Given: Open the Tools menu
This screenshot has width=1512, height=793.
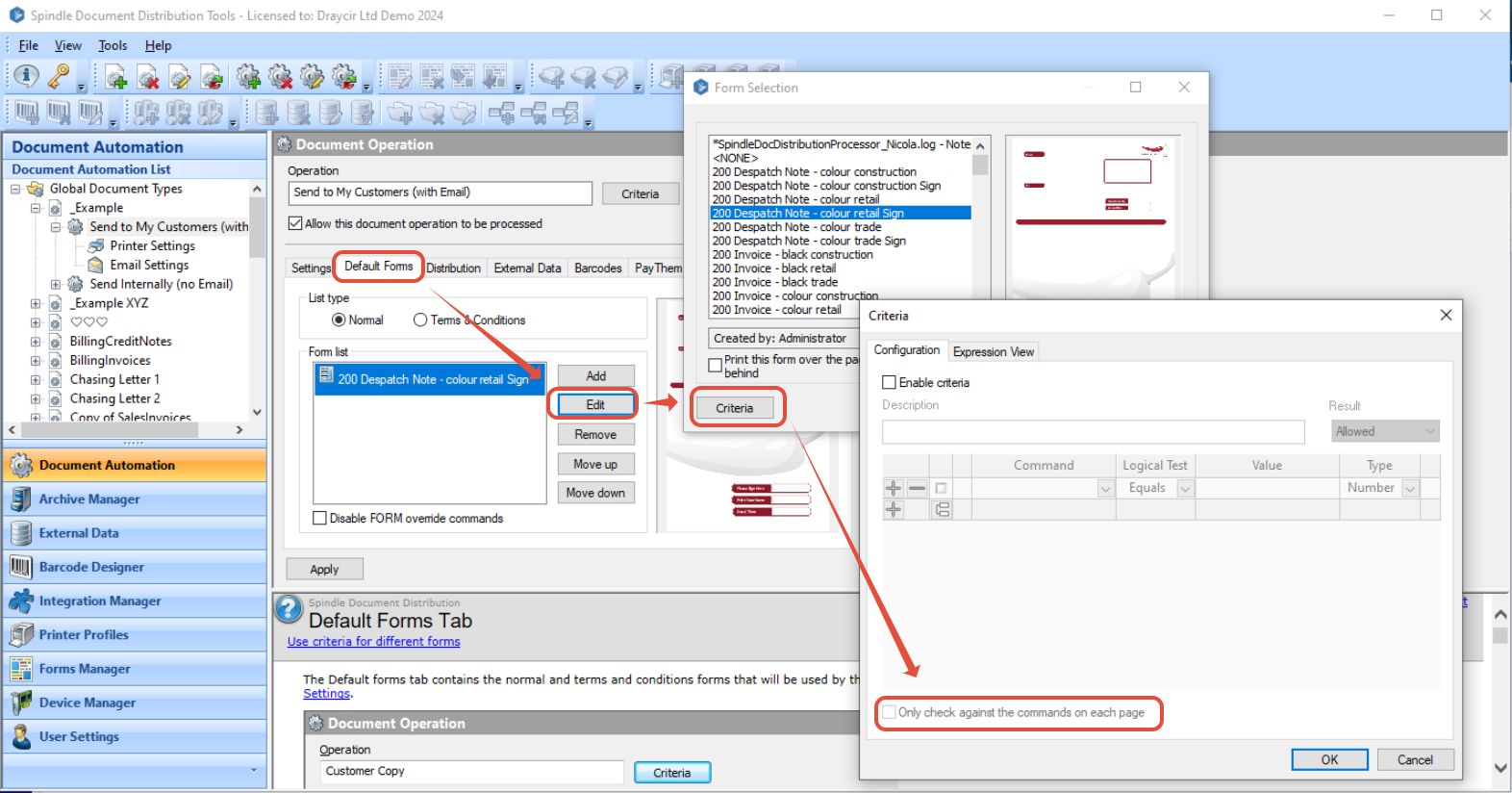Looking at the screenshot, I should pyautogui.click(x=113, y=45).
